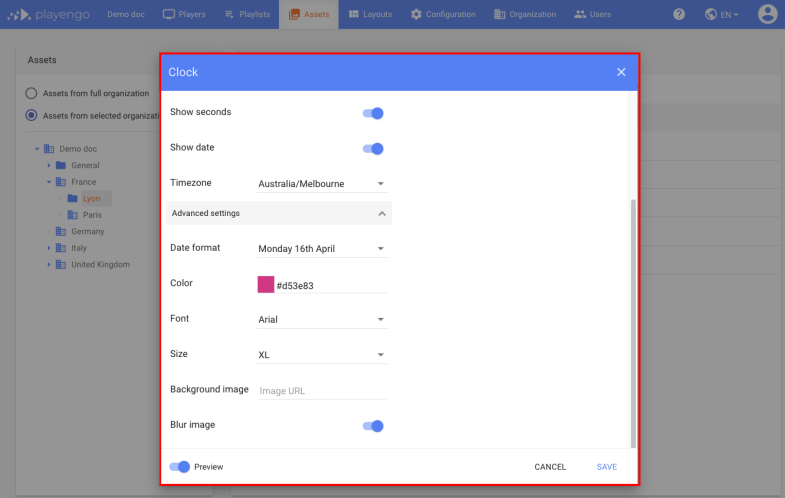Click the pink color swatch

(266, 284)
